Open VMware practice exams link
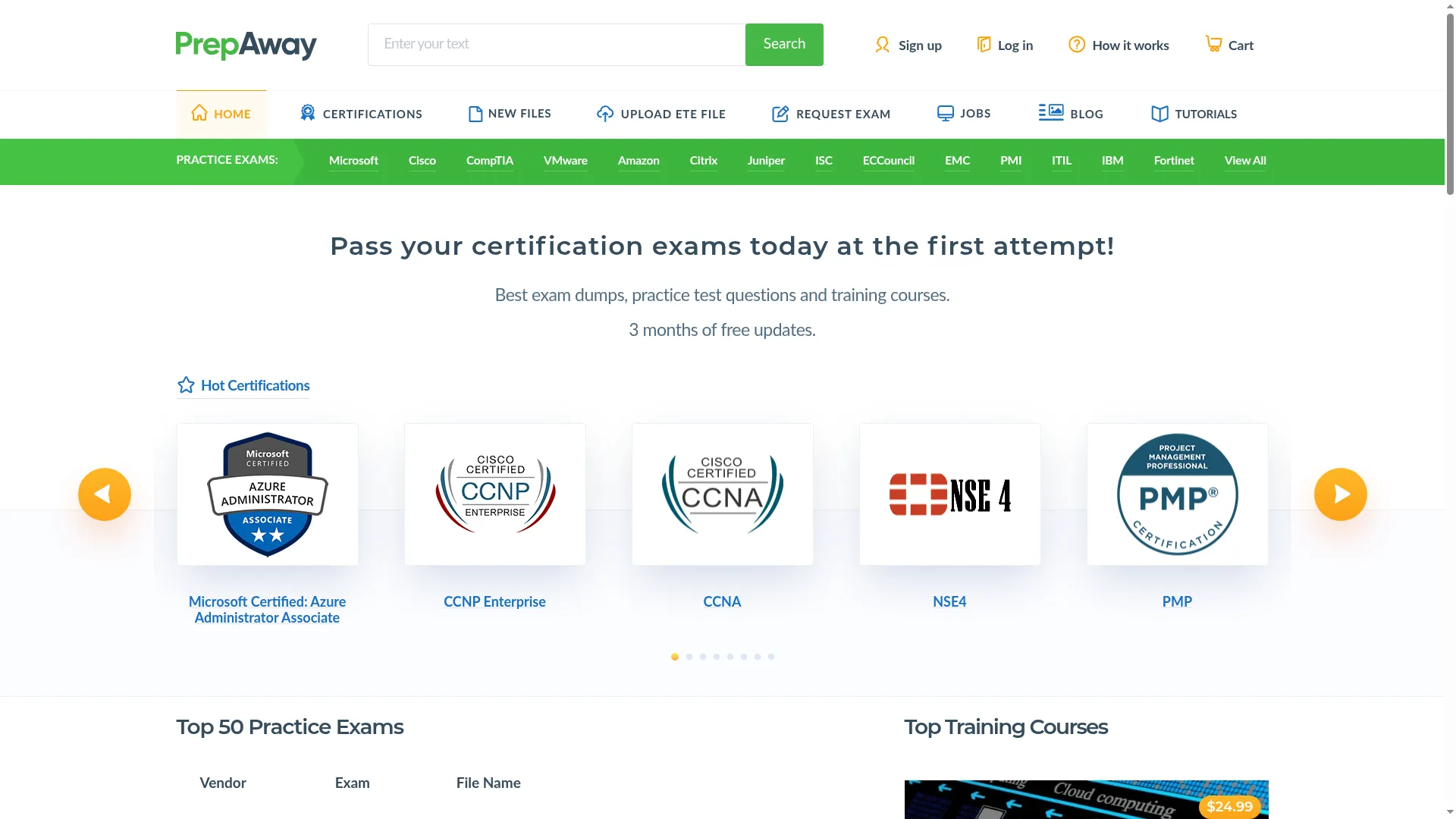This screenshot has width=1456, height=819. [566, 161]
